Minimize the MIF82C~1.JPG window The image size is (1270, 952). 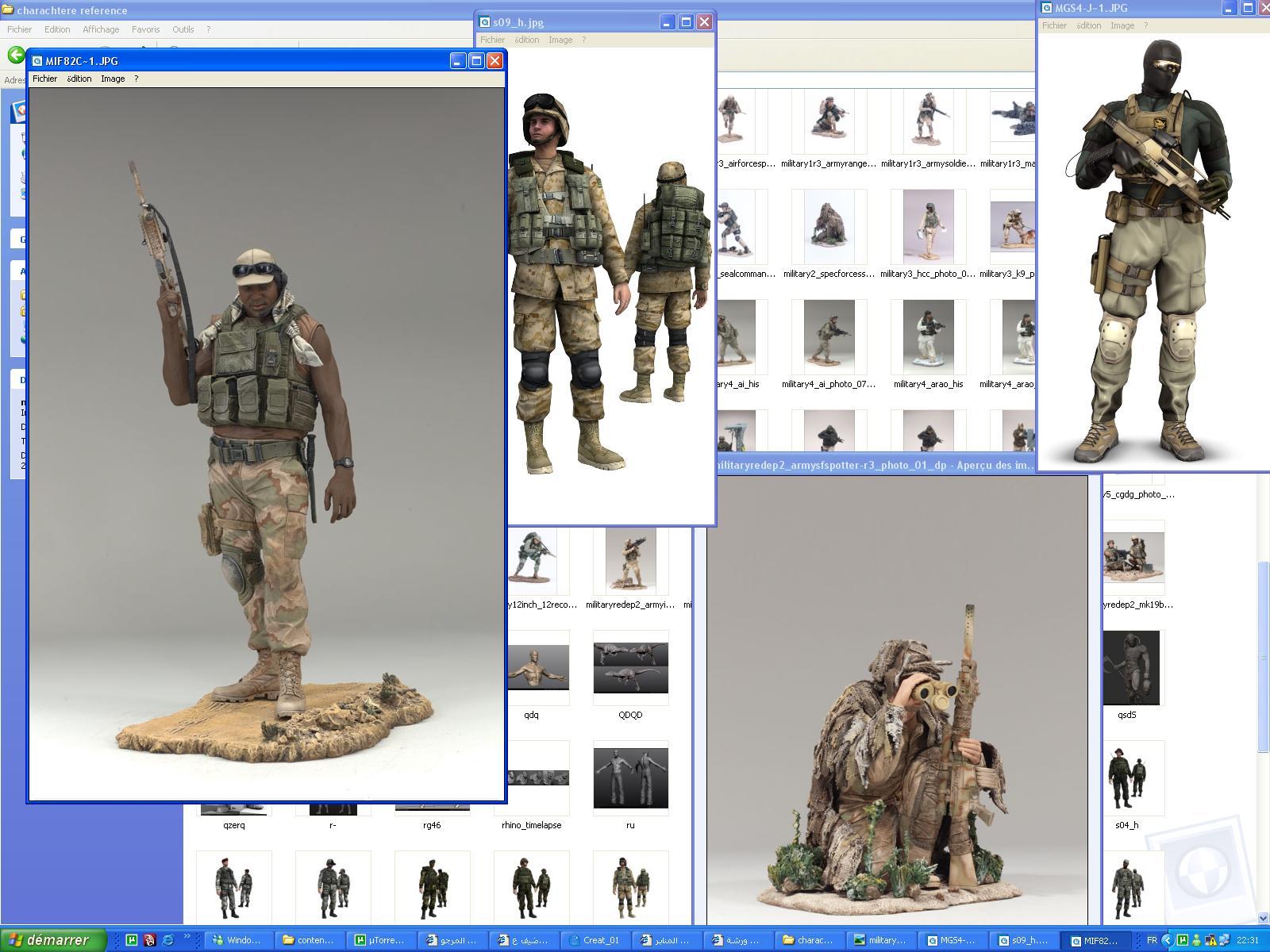457,61
